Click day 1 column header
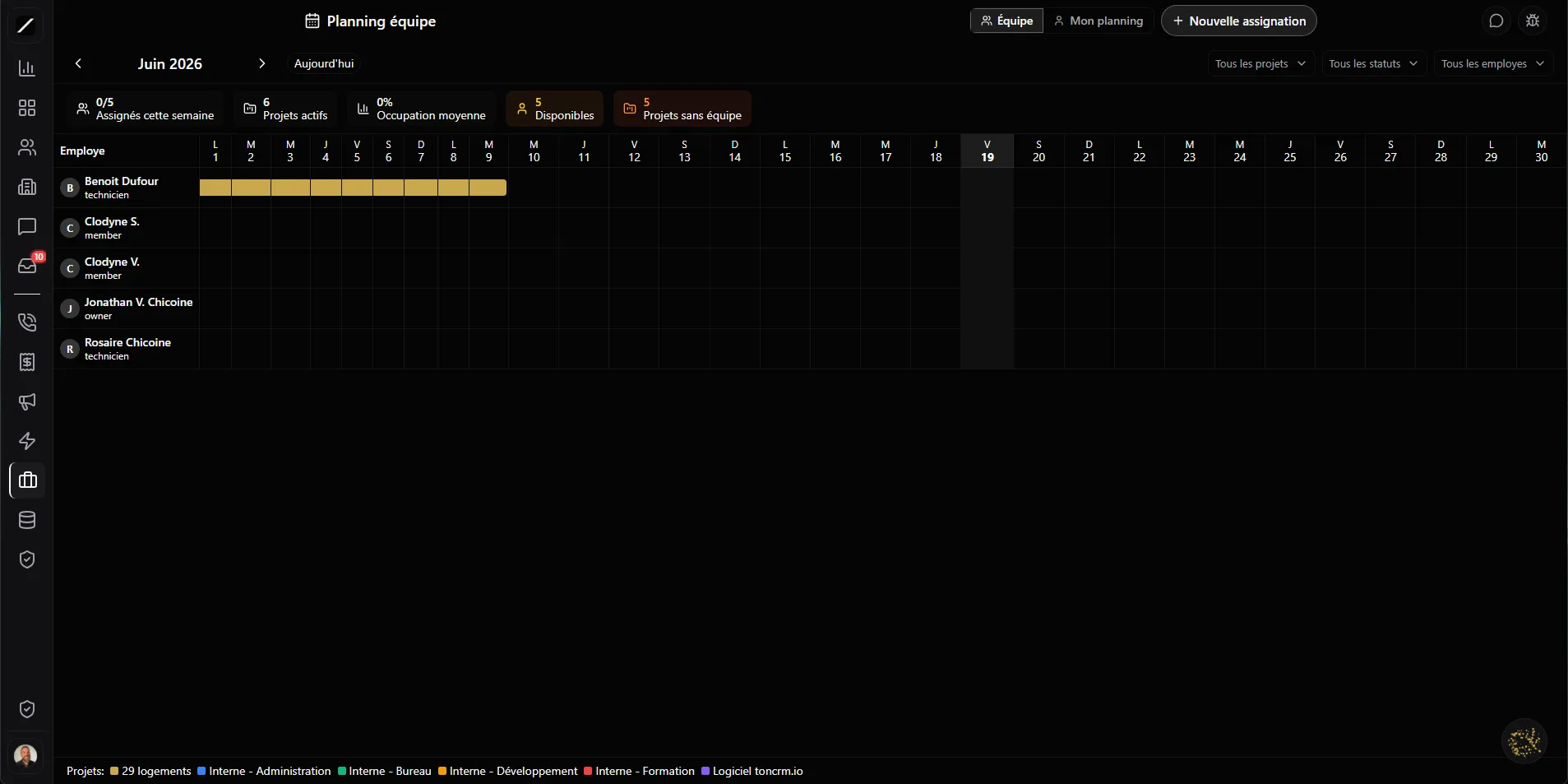Screen dimensions: 1568x784 pos(215,151)
